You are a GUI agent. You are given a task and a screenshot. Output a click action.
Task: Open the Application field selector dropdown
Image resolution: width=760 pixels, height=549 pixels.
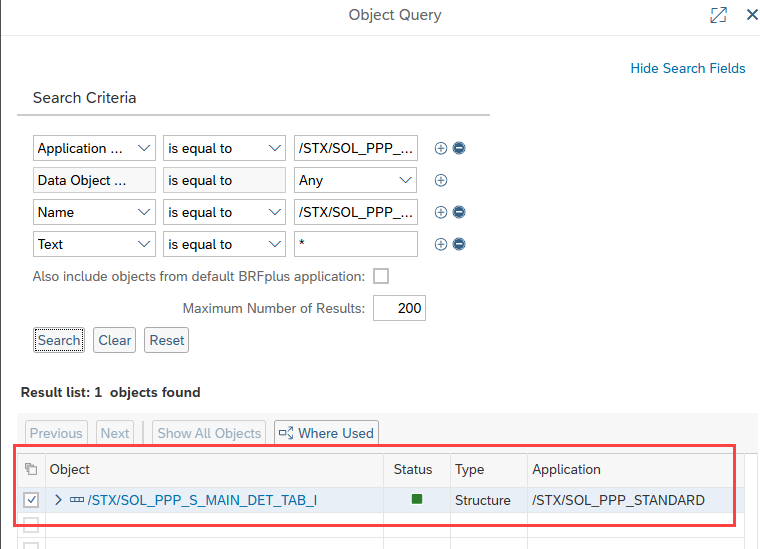[x=94, y=148]
